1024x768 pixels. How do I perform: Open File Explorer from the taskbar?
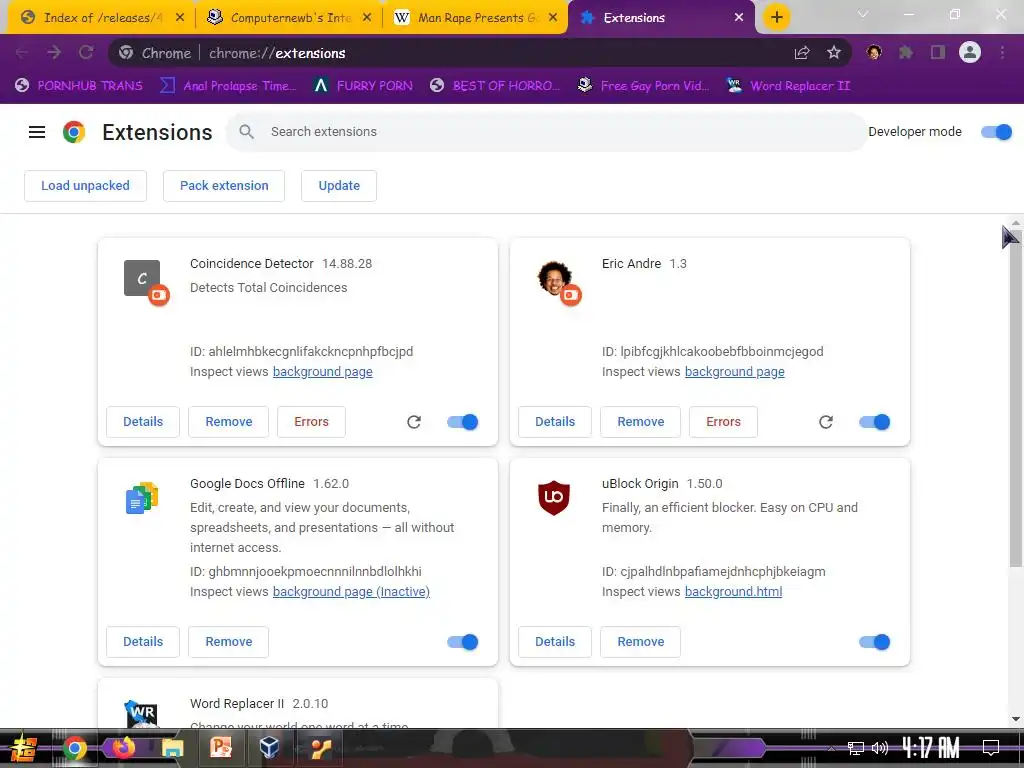pyautogui.click(x=173, y=748)
